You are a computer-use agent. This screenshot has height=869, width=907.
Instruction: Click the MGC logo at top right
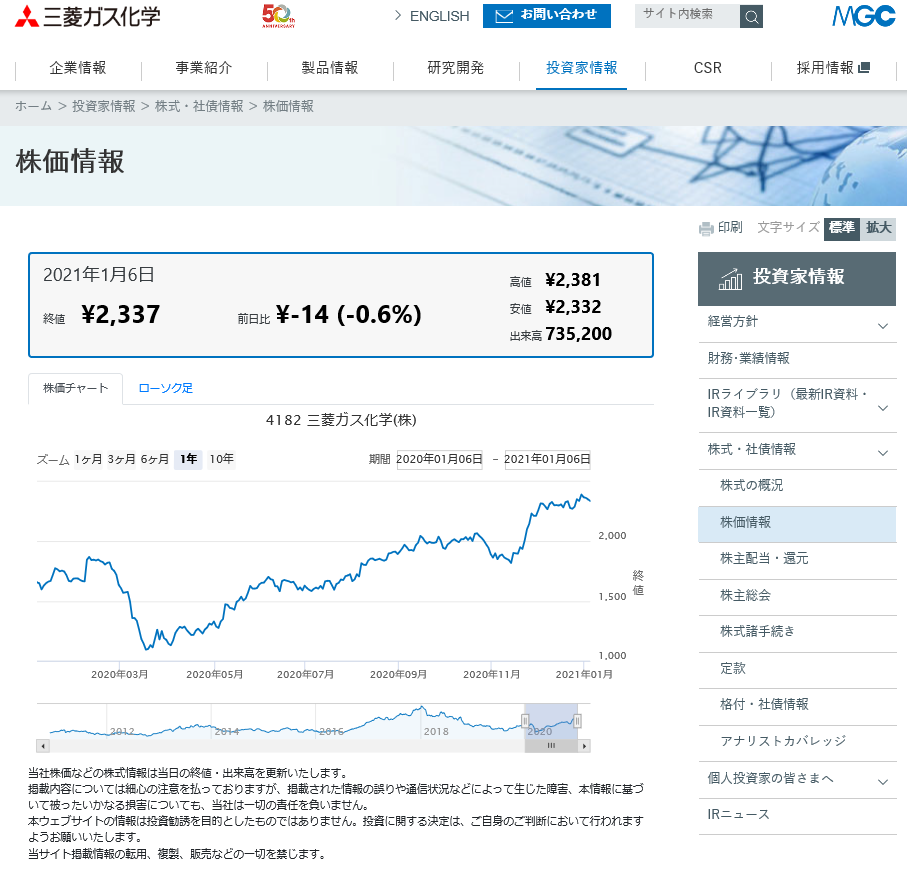(863, 16)
